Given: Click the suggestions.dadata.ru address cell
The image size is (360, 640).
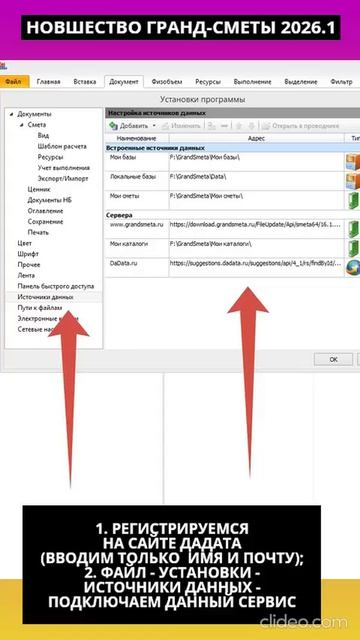Looking at the screenshot, I should coord(256,263).
